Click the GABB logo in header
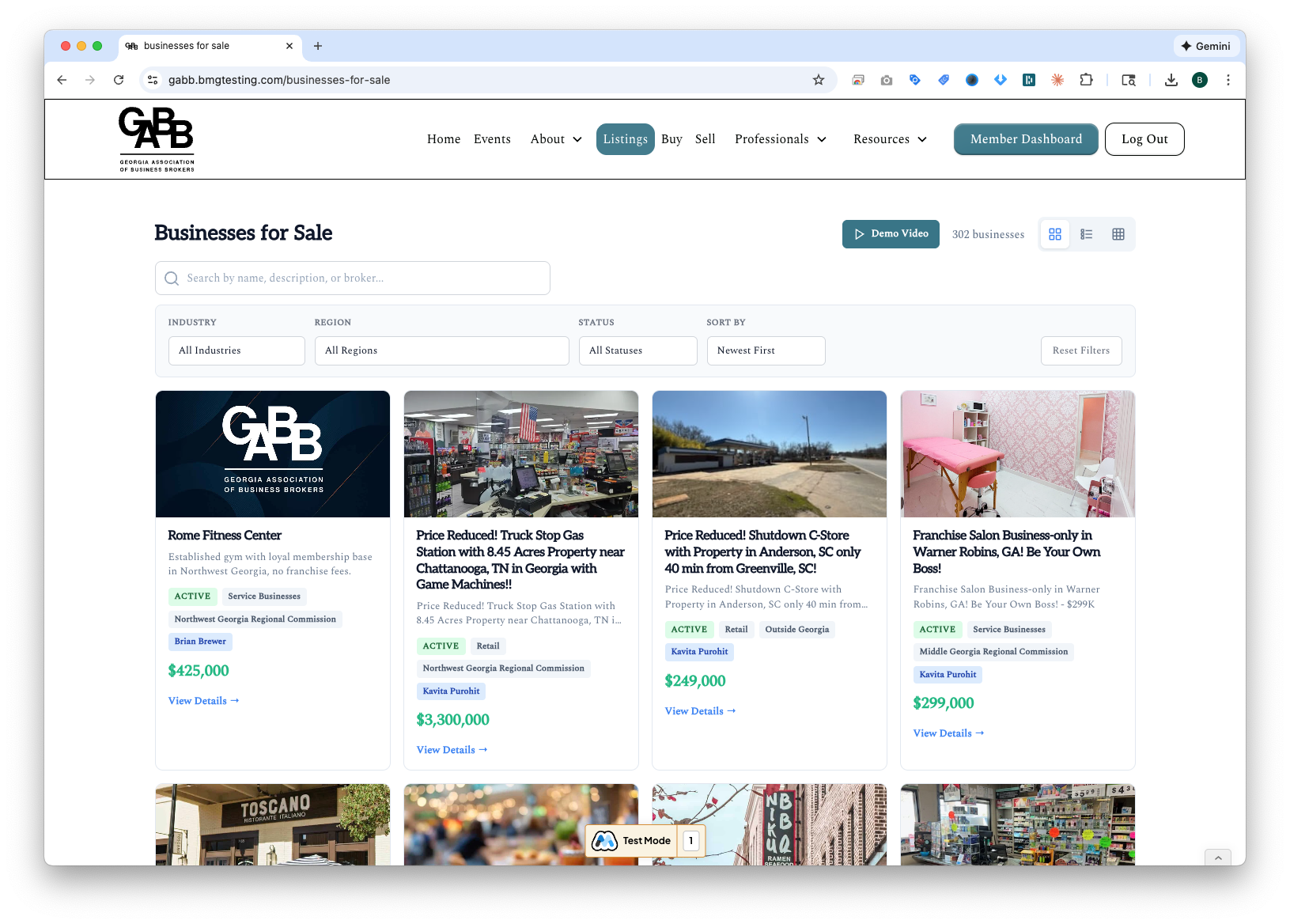The height and width of the screenshot is (924, 1290). [157, 139]
